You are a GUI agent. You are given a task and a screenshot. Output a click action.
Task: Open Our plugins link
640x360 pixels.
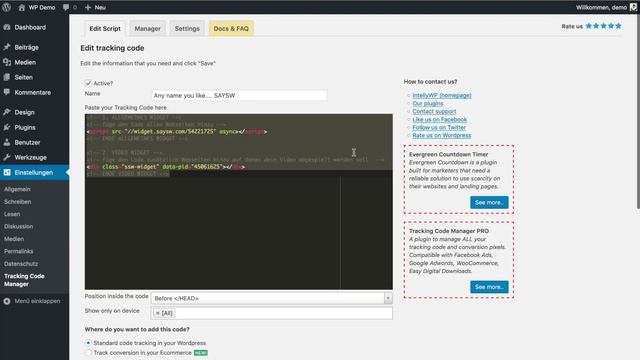tap(427, 103)
